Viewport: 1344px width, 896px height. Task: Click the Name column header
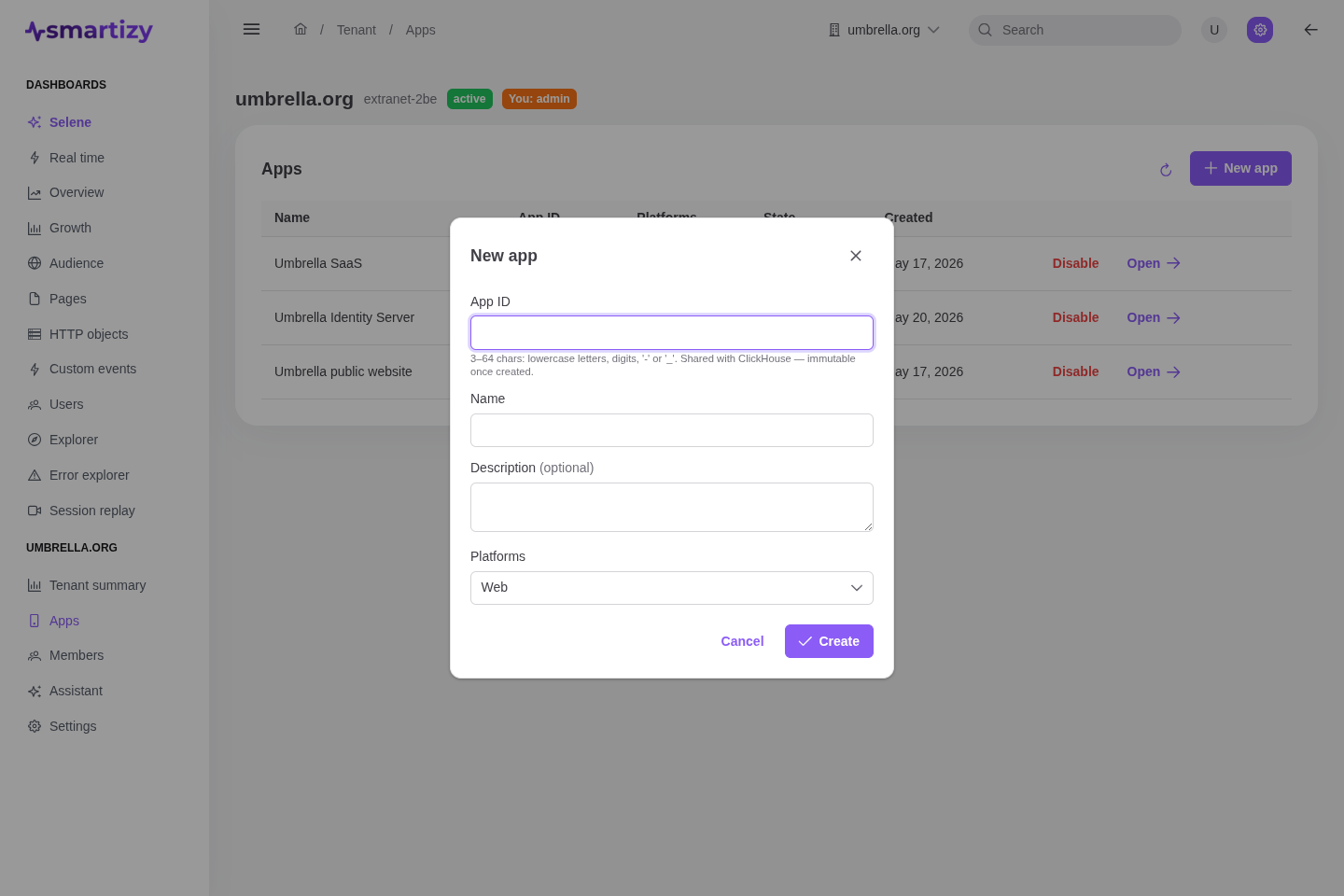tap(292, 217)
